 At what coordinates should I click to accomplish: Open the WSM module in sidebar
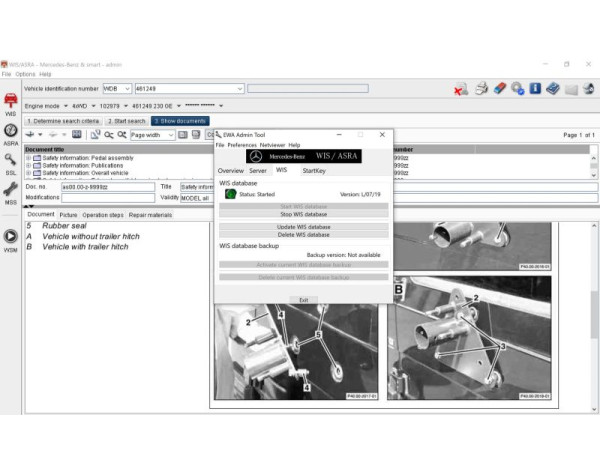(10, 238)
